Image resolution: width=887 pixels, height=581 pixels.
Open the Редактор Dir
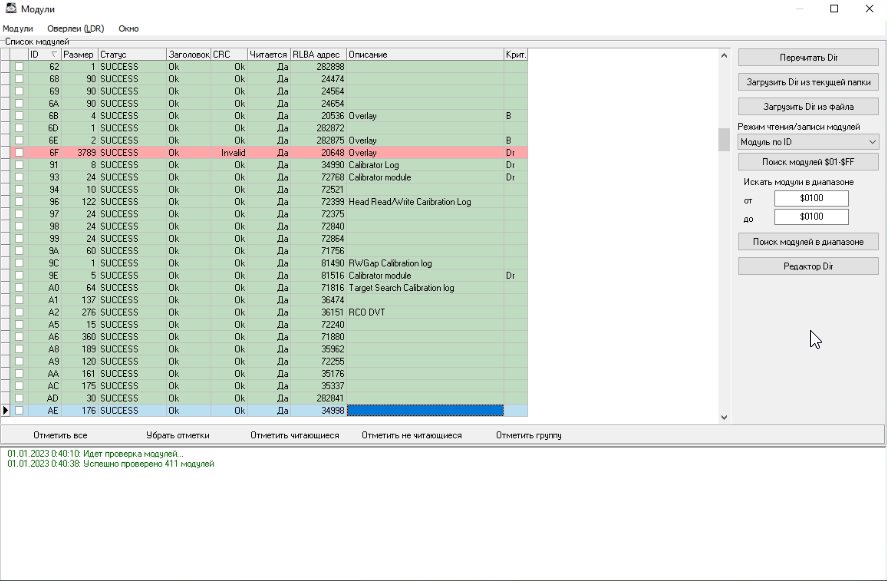pos(808,266)
